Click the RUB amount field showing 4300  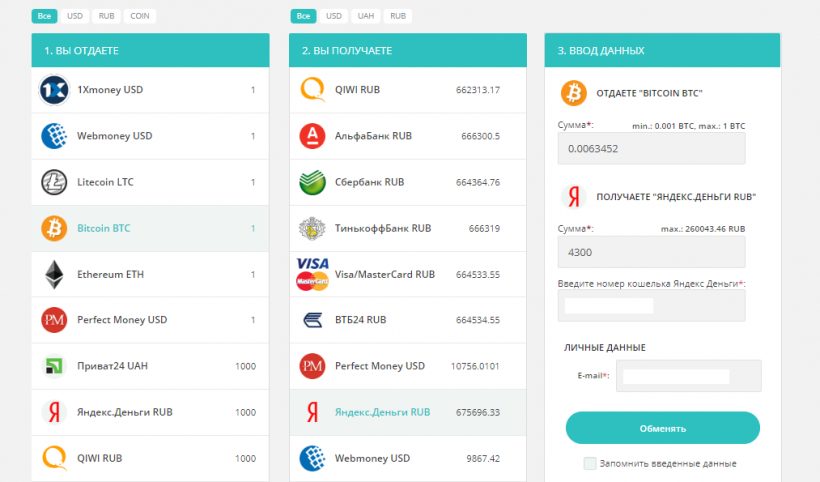652,252
